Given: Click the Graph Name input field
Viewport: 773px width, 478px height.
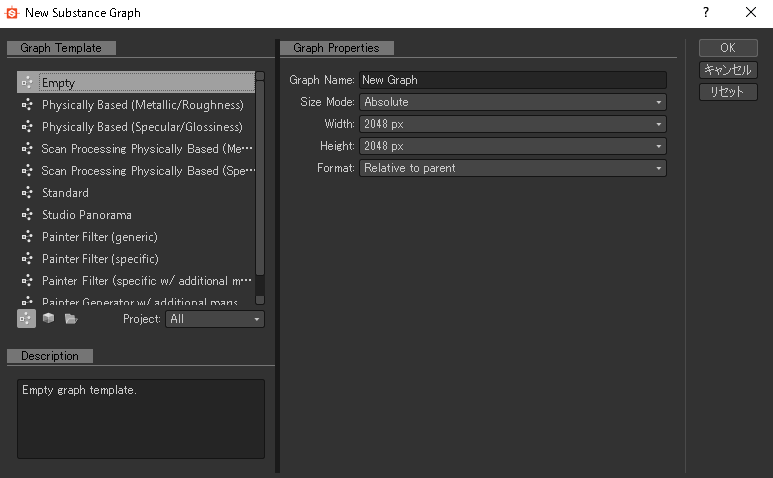Looking at the screenshot, I should [513, 80].
